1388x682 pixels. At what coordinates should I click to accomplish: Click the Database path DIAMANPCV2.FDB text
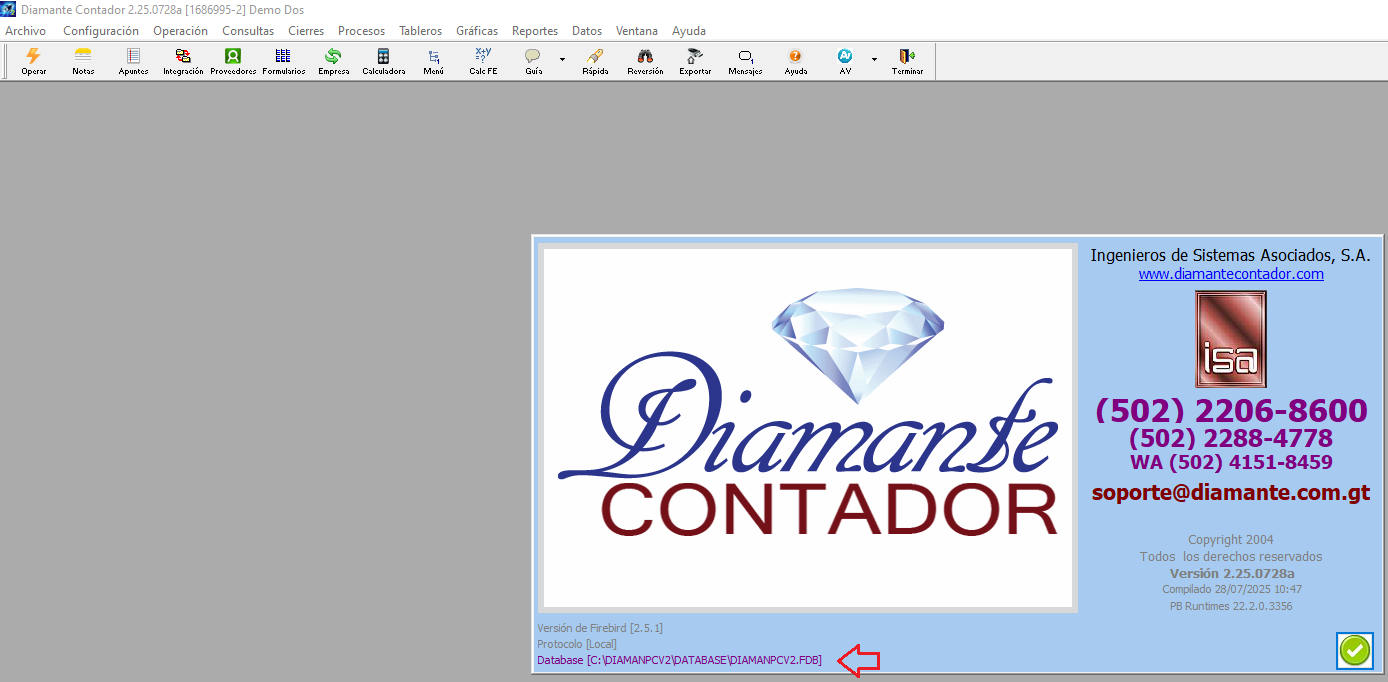click(x=679, y=661)
